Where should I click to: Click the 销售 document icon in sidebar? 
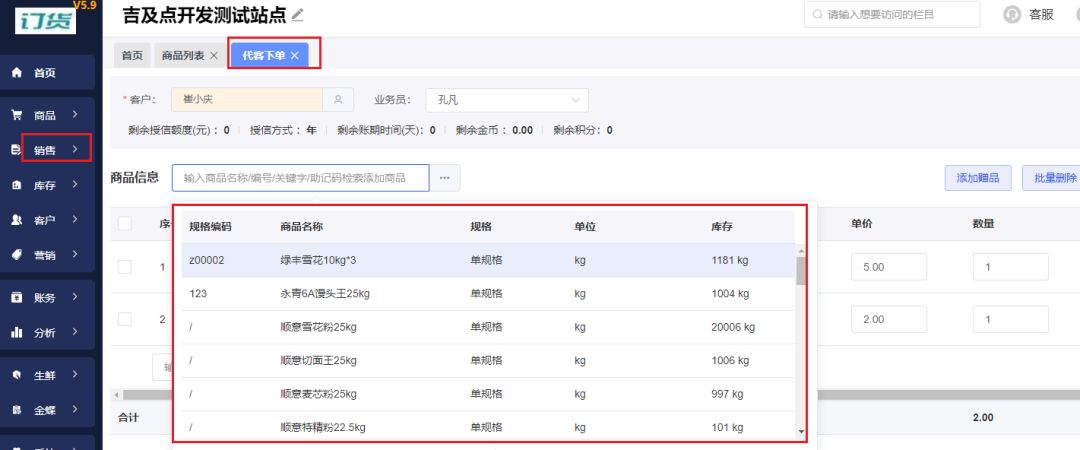pyautogui.click(x=17, y=150)
